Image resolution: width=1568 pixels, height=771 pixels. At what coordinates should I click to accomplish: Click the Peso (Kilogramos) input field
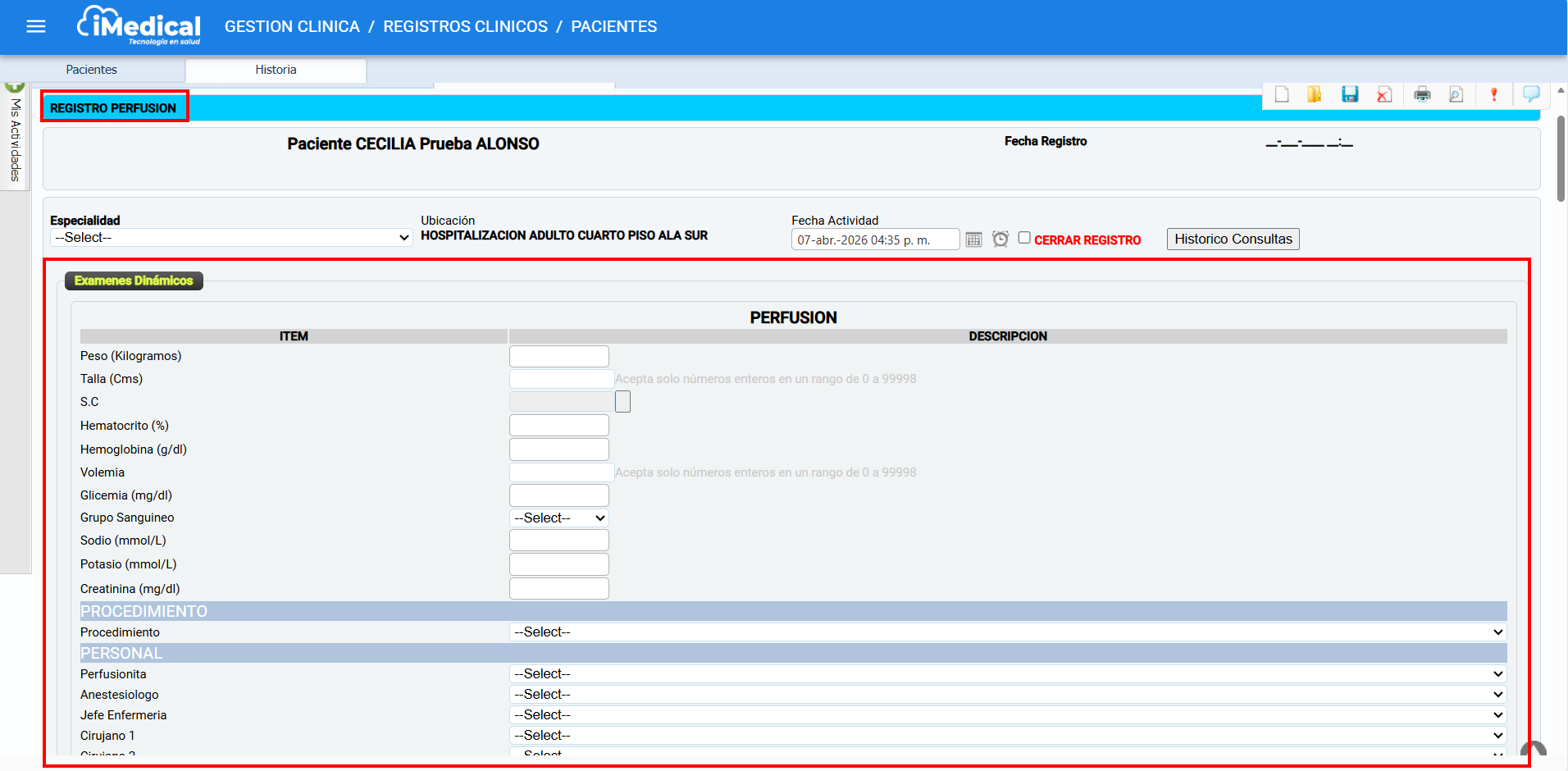coord(558,356)
